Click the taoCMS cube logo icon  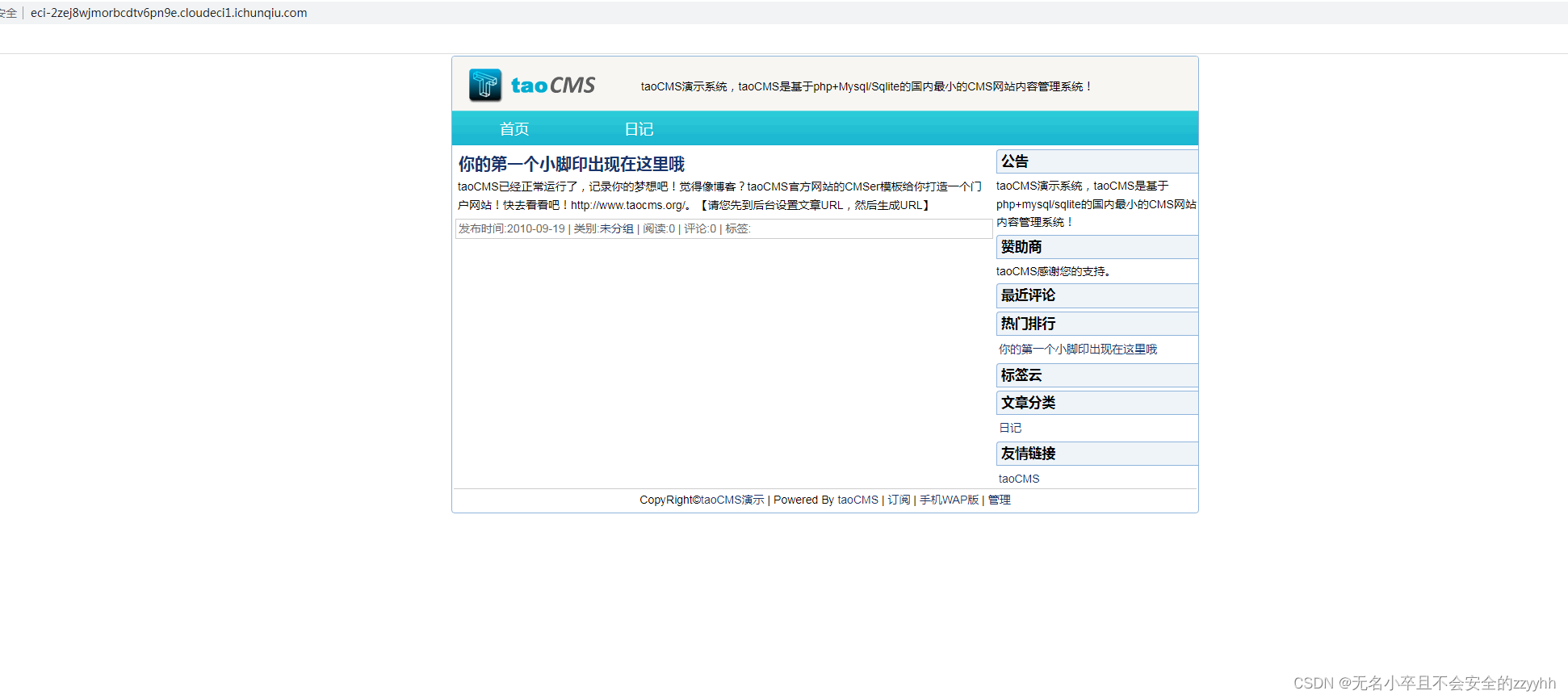coord(485,85)
